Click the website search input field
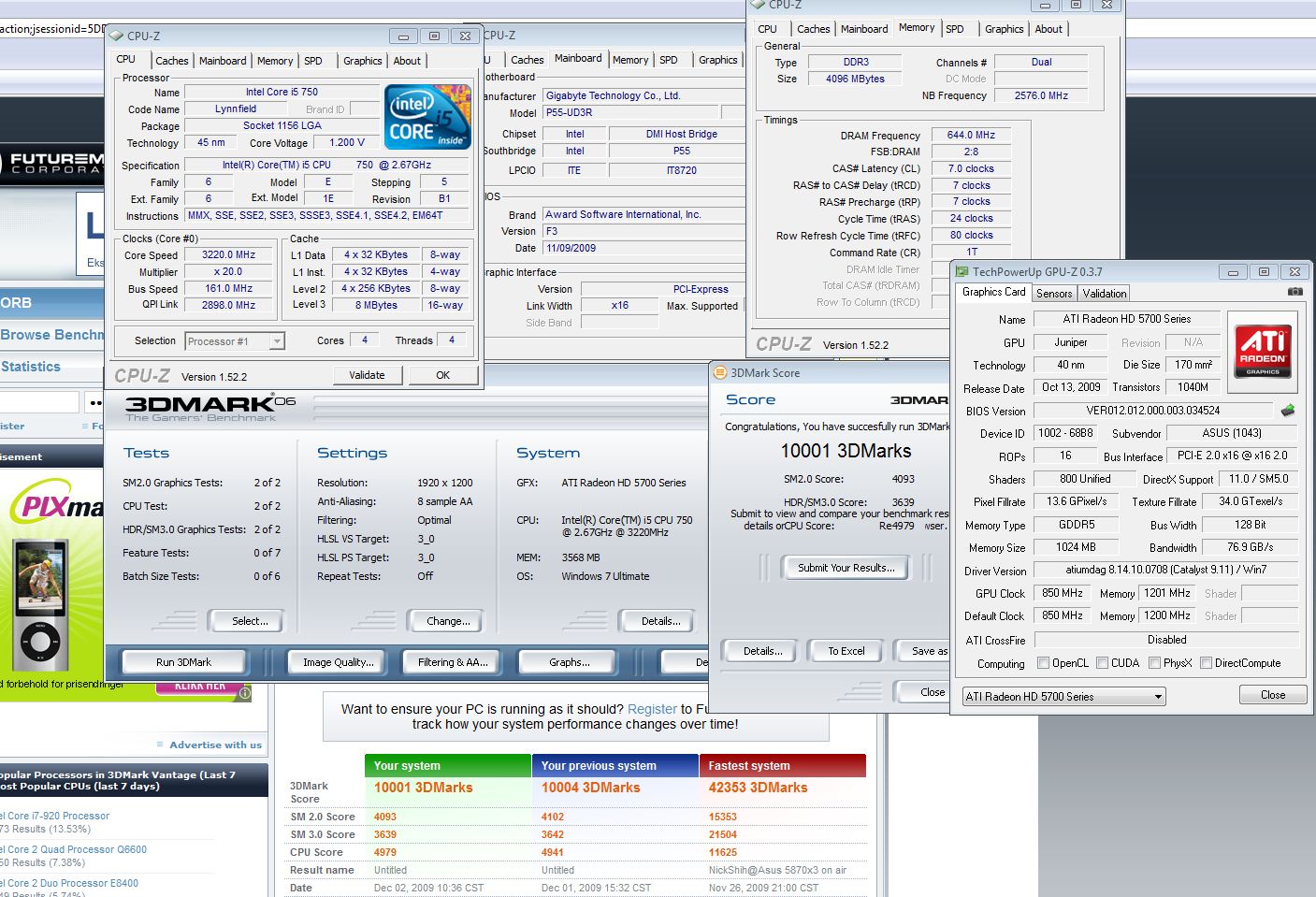 point(39,403)
